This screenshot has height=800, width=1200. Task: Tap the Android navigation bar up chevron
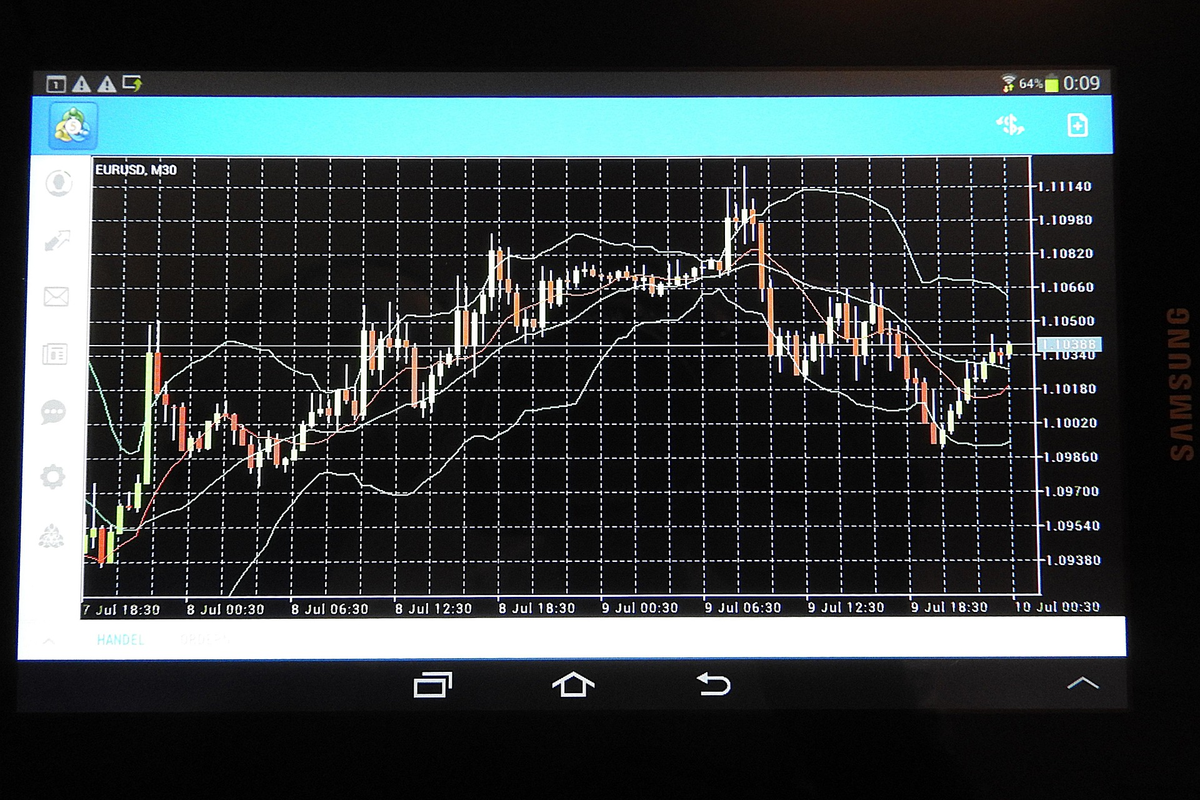[1082, 684]
